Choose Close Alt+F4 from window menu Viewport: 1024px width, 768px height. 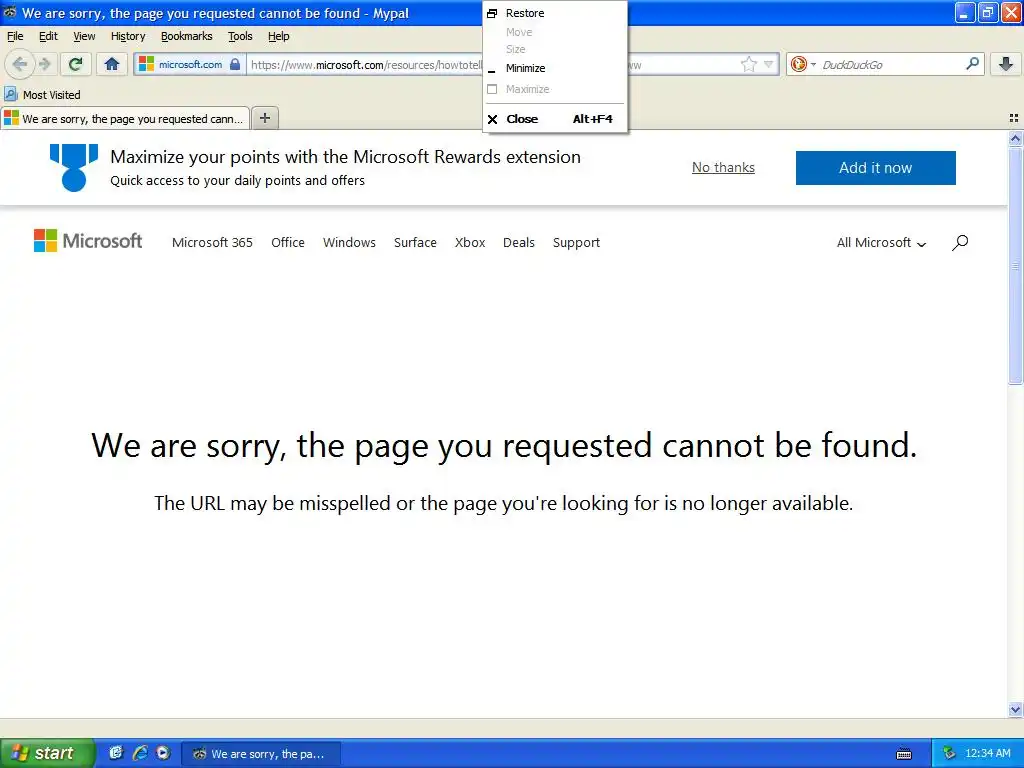tap(555, 119)
